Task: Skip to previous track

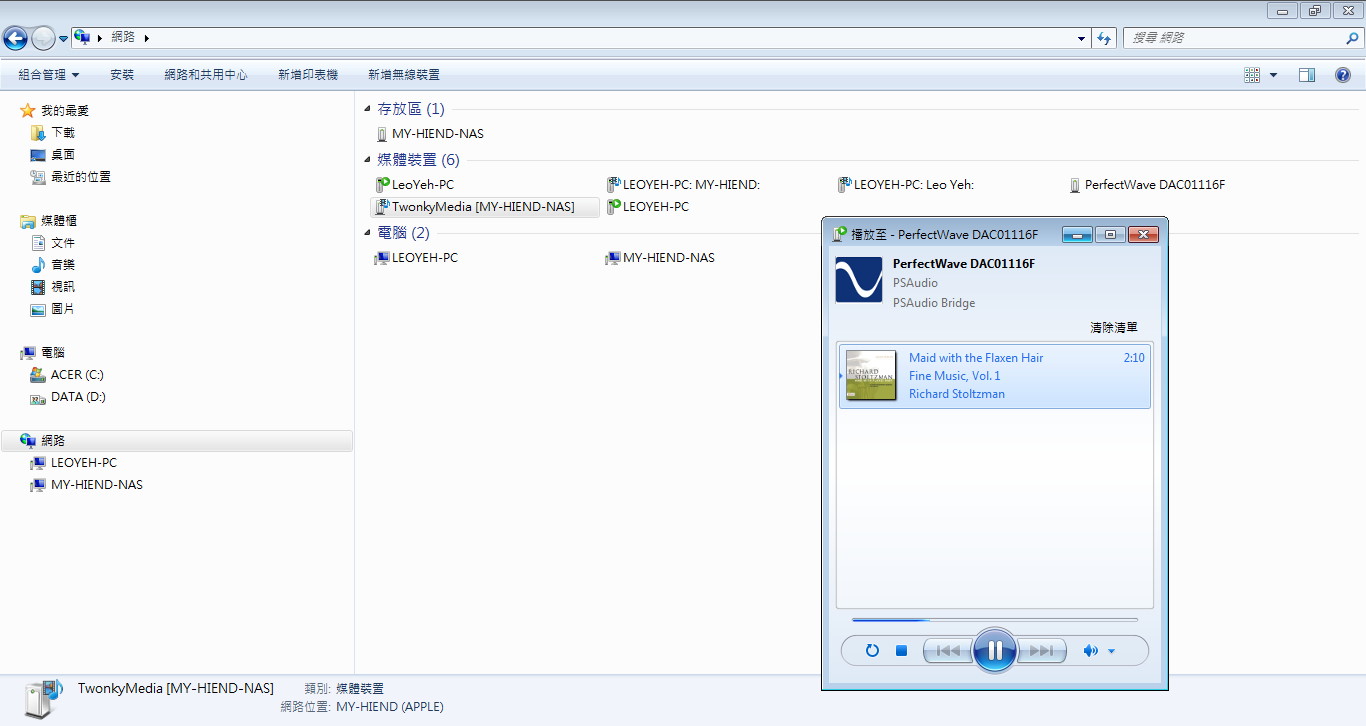Action: 947,651
